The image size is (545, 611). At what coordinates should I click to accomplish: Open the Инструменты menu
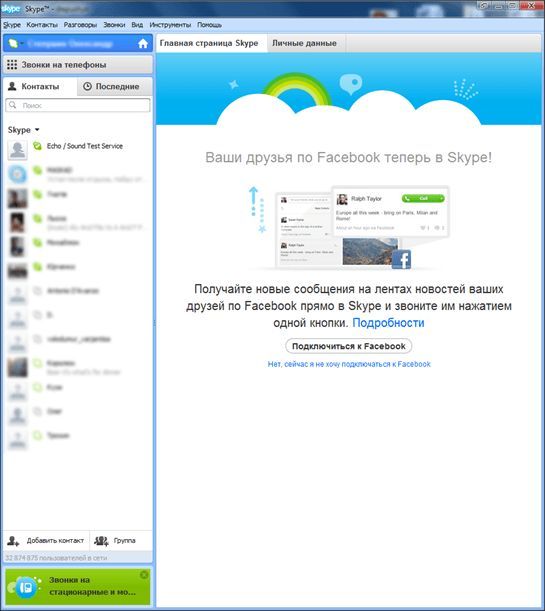[x=170, y=25]
